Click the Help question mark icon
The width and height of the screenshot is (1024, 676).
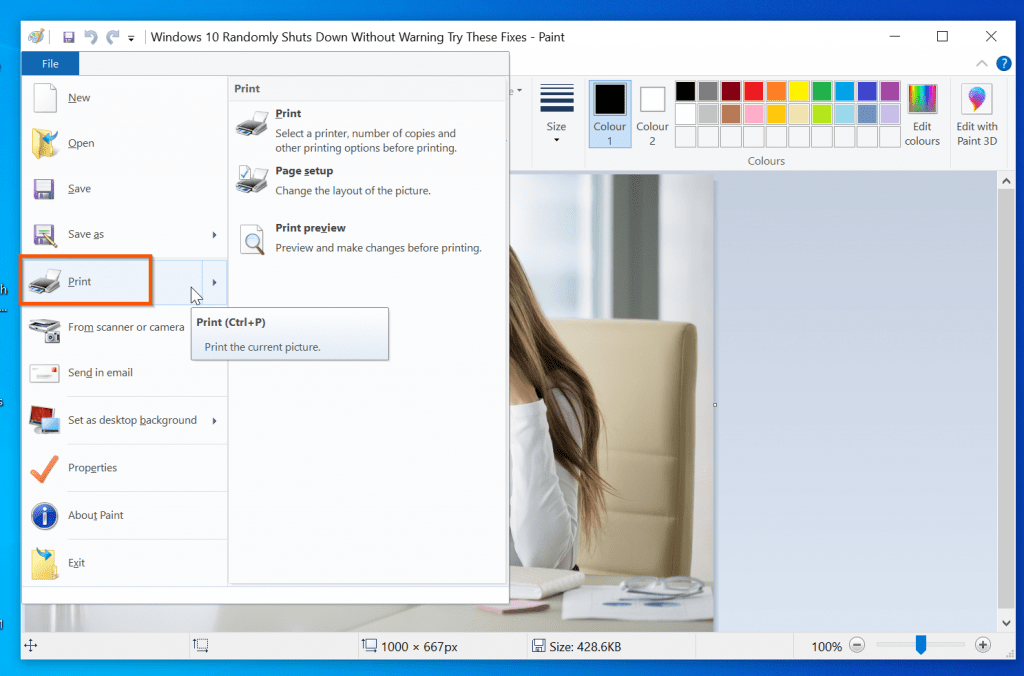(x=1003, y=63)
